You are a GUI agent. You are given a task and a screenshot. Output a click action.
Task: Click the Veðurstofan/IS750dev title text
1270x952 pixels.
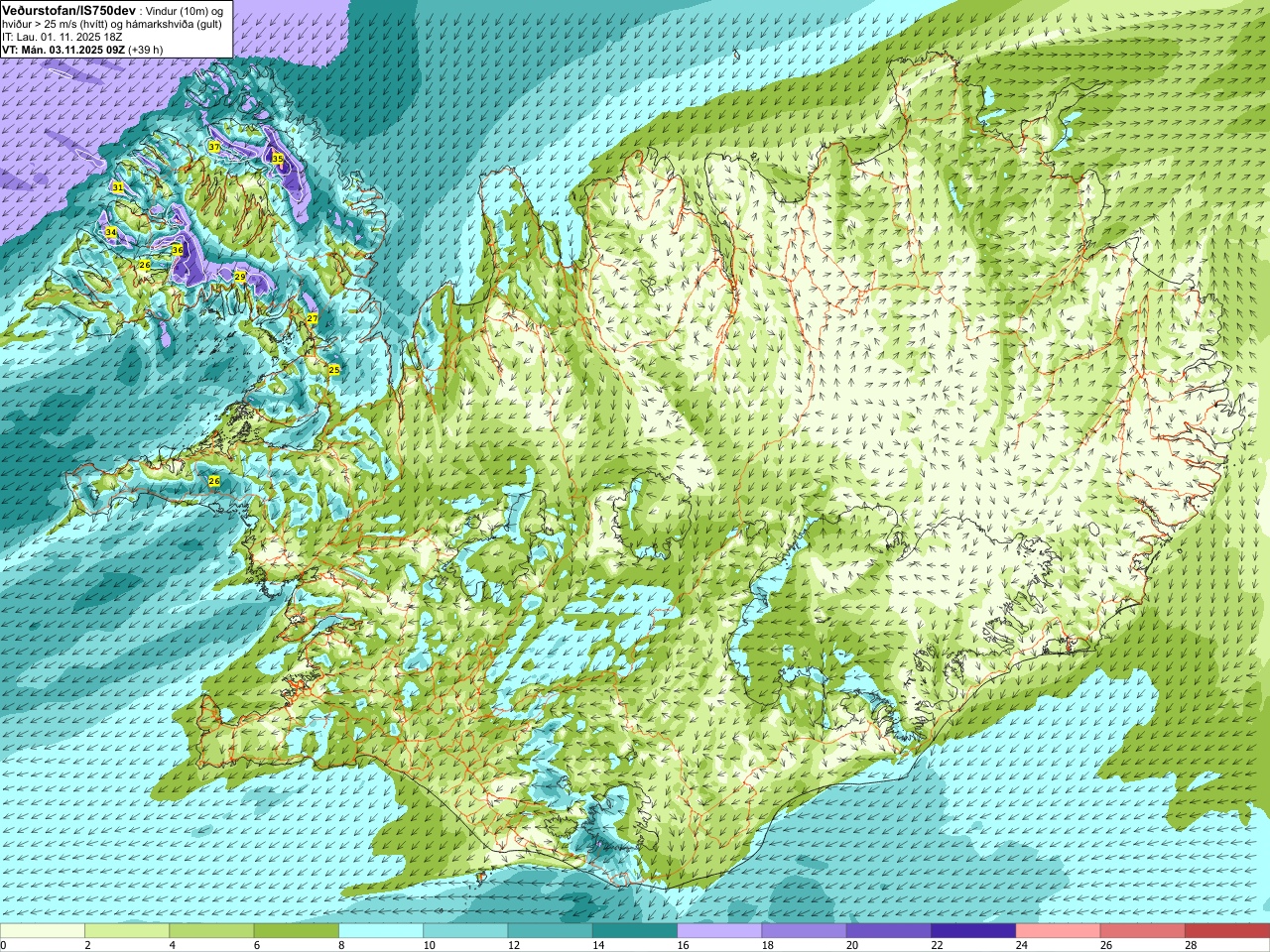click(68, 9)
